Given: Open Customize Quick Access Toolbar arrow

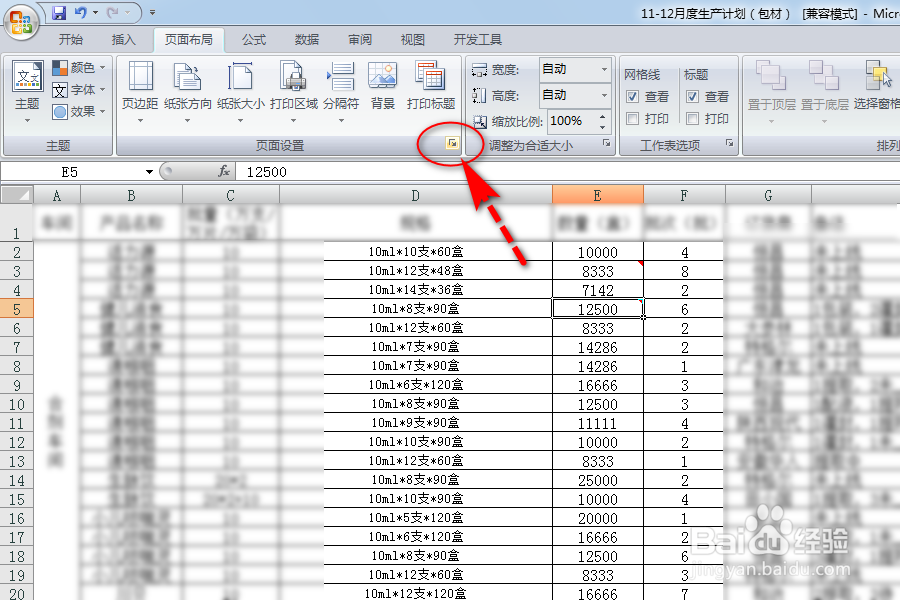Looking at the screenshot, I should pyautogui.click(x=152, y=12).
